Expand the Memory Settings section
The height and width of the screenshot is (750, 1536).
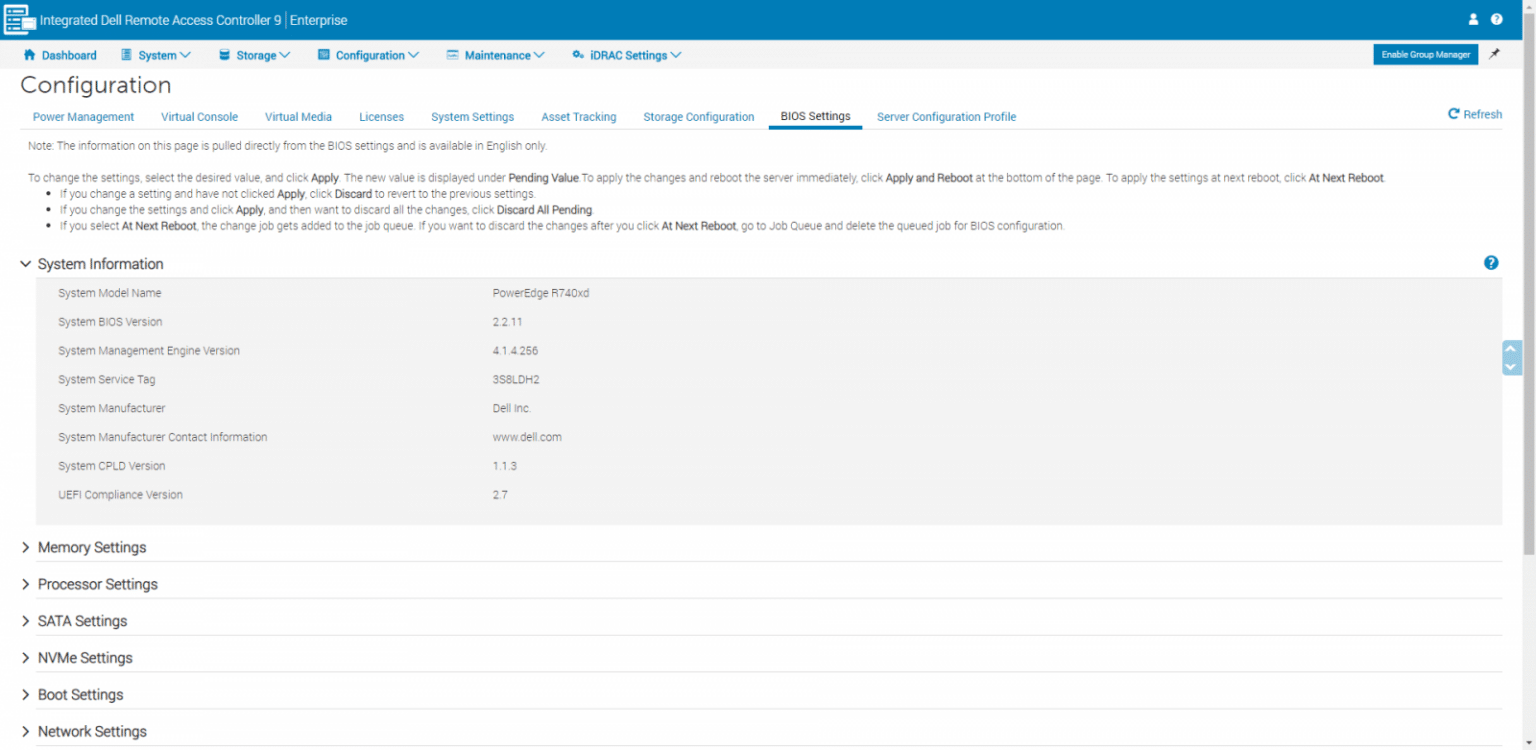[26, 547]
